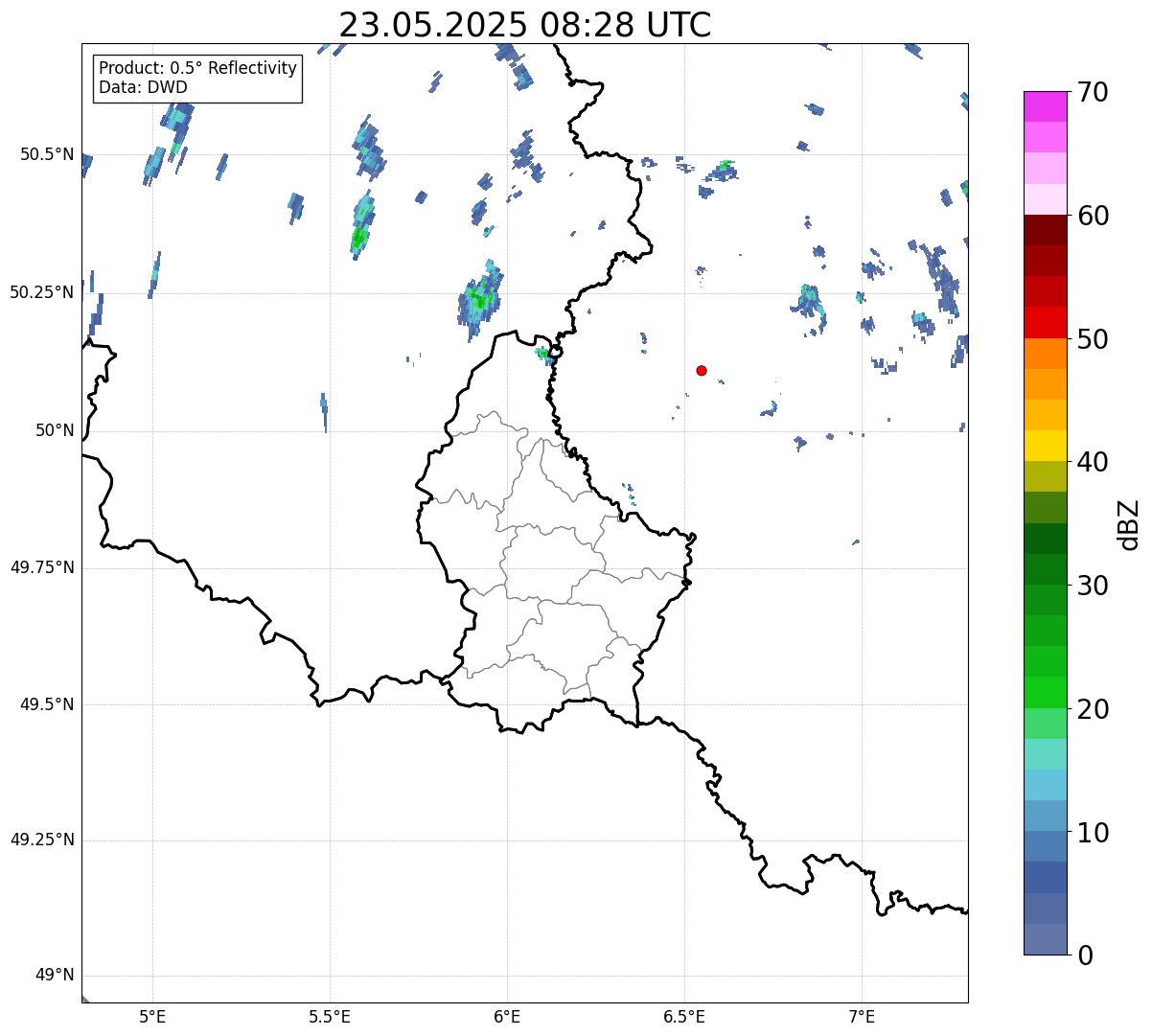The height and width of the screenshot is (1036, 1152).
Task: Click the 50.5°N latitude label
Action: [x=47, y=154]
